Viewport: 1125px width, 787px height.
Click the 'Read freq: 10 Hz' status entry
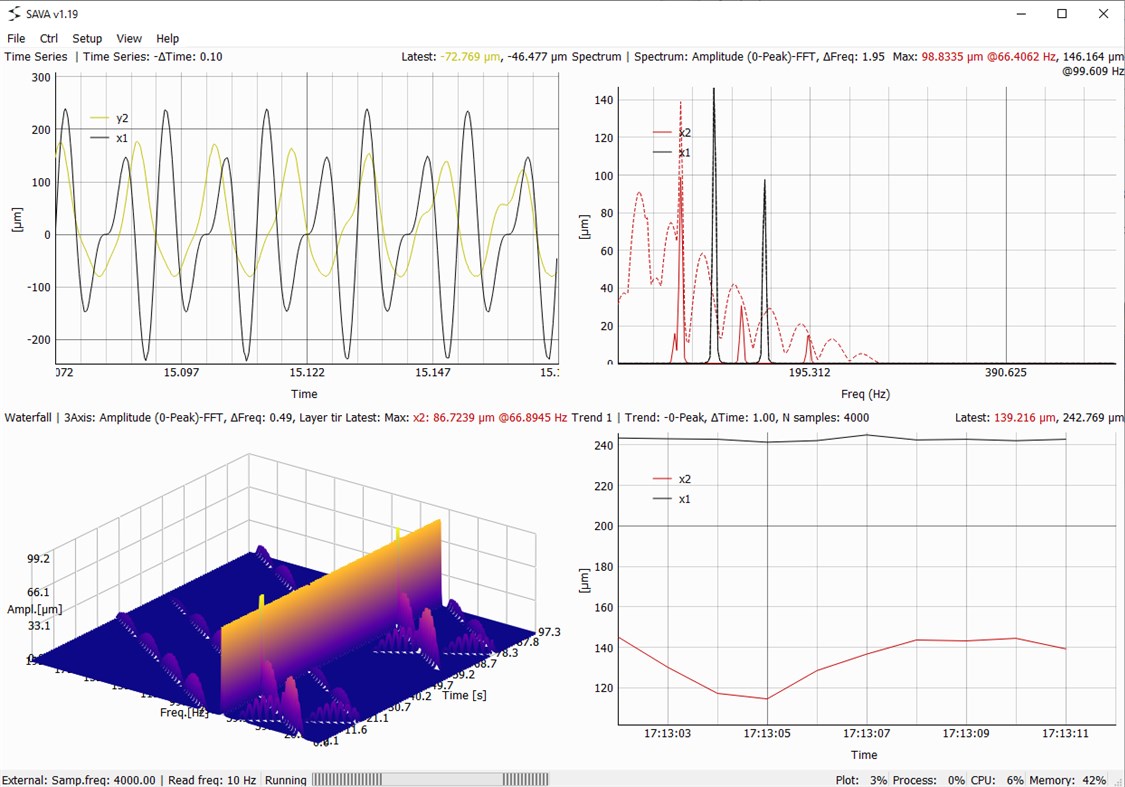[x=212, y=780]
